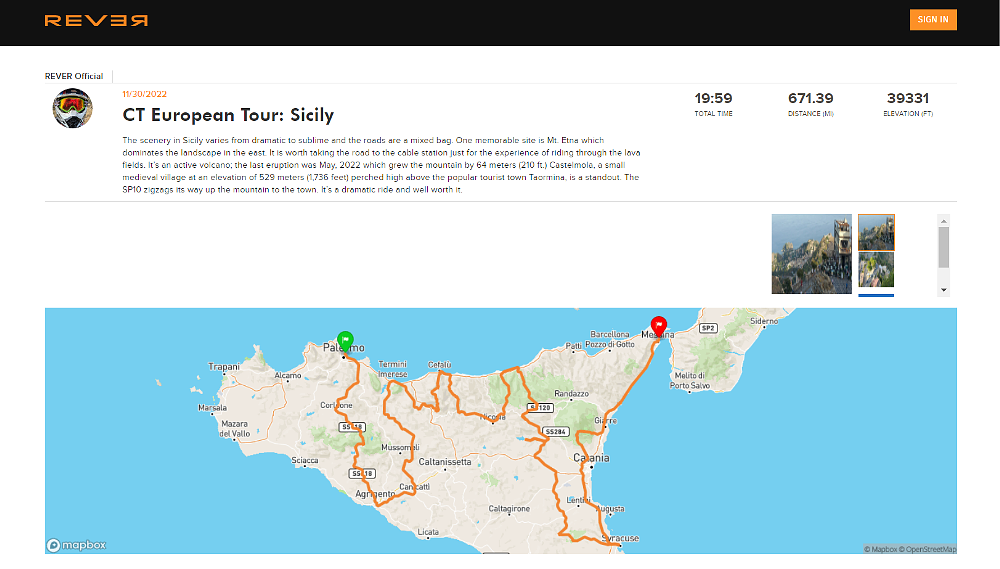
Task: Click the SIGN IN button
Action: [x=932, y=20]
